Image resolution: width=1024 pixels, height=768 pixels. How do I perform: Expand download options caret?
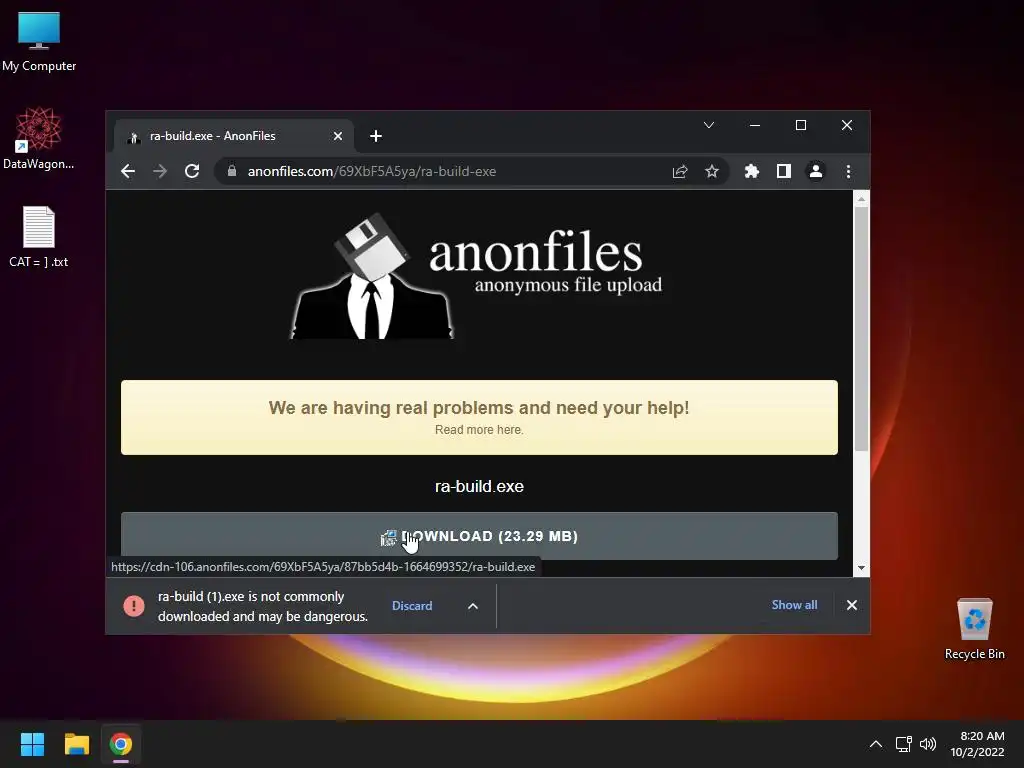473,606
